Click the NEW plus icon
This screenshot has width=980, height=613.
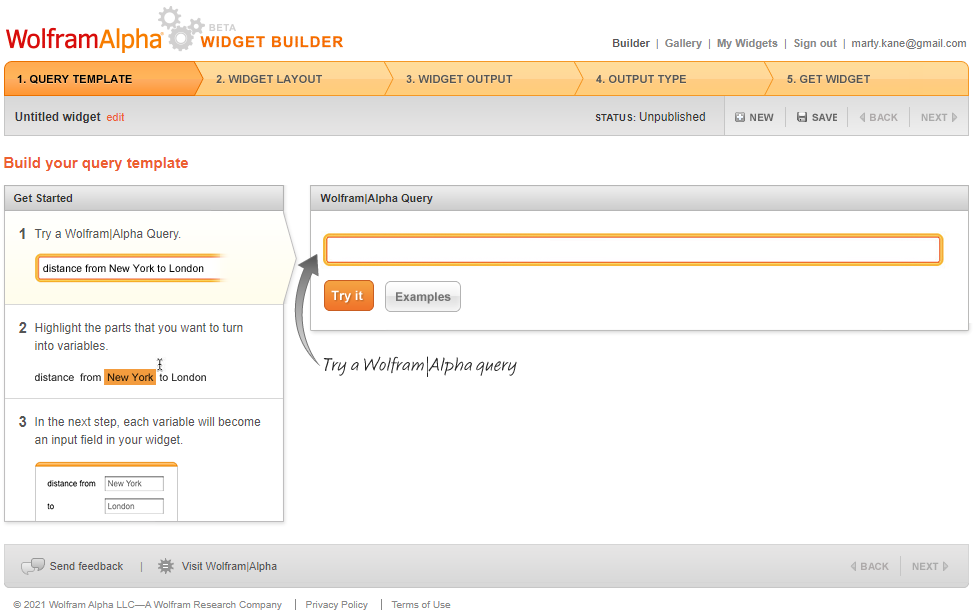pyautogui.click(x=740, y=117)
